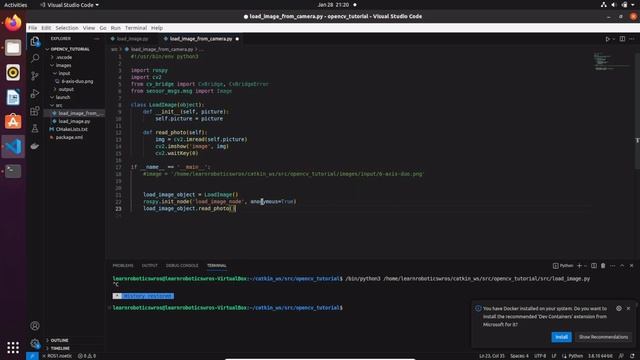Open feedback icon in status bar
The image size is (640, 360).
621,356
